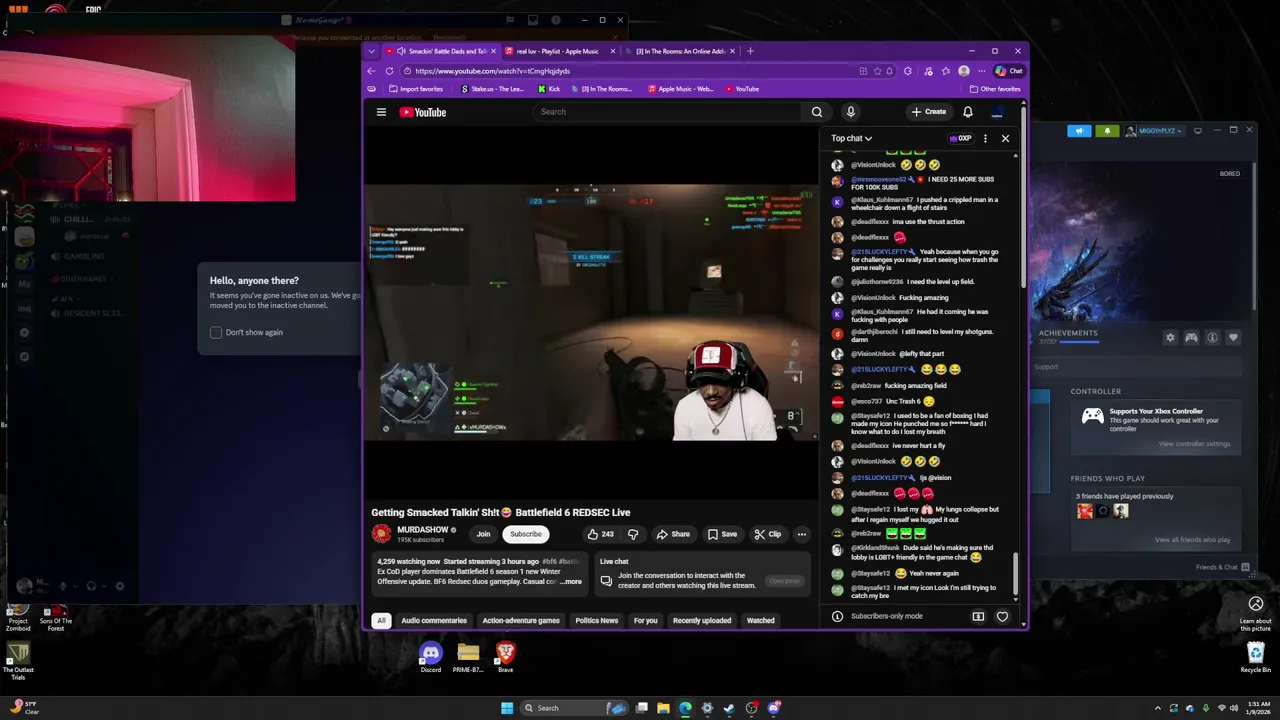Click the Super Chat dollar icon
1280x720 pixels.
tap(978, 616)
